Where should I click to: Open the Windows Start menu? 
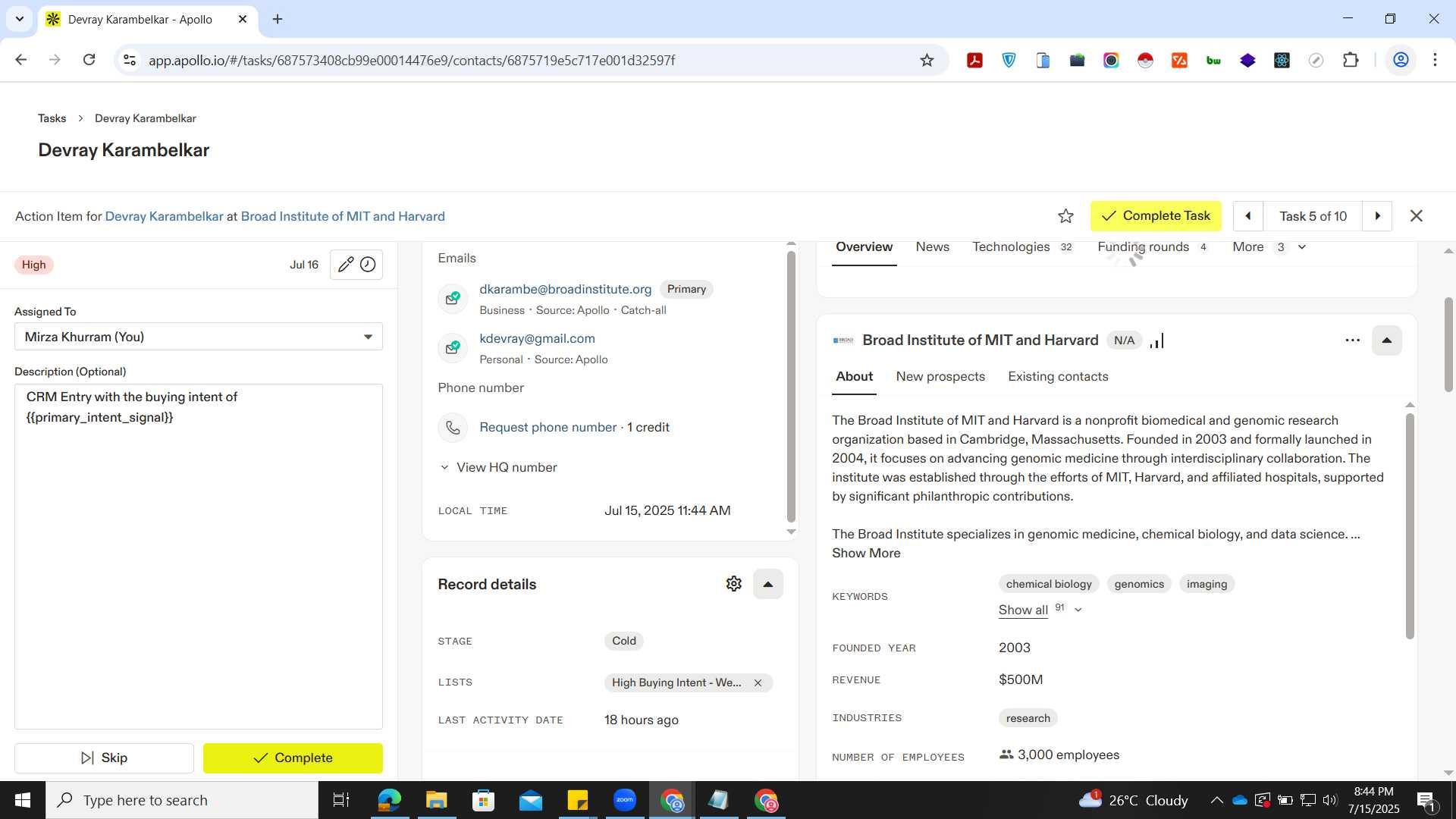click(x=23, y=800)
